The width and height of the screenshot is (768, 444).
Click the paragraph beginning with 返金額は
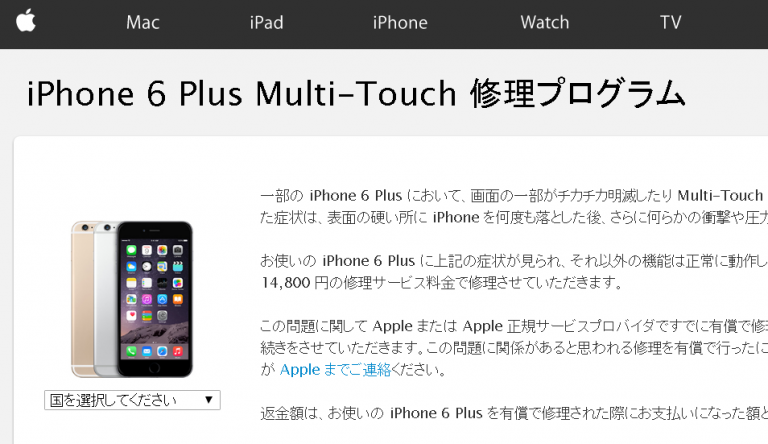(514, 413)
